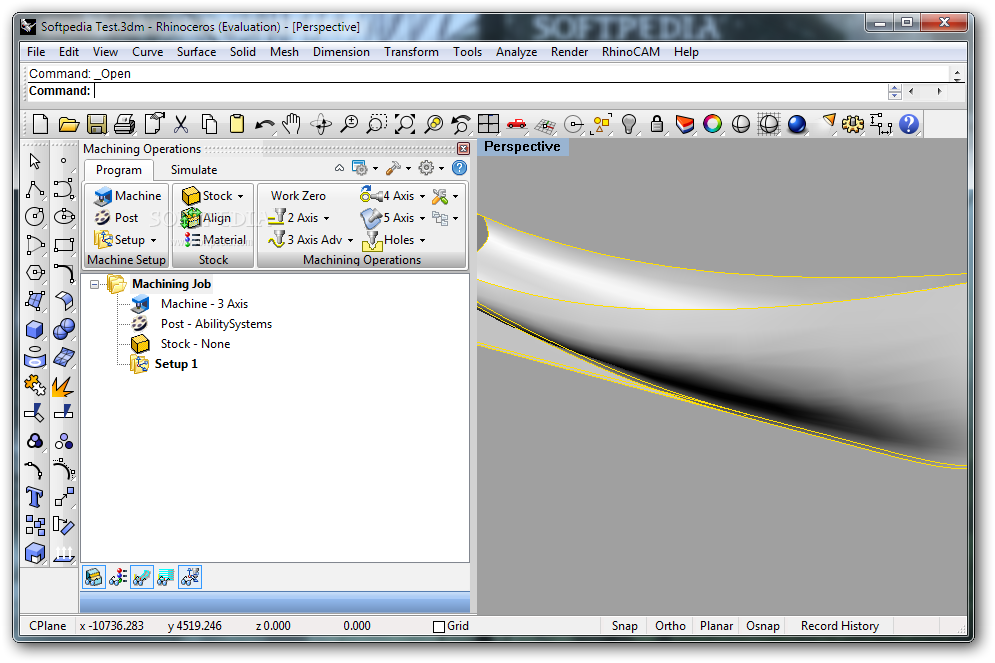
Task: Select the Text T tool
Action: coord(35,497)
